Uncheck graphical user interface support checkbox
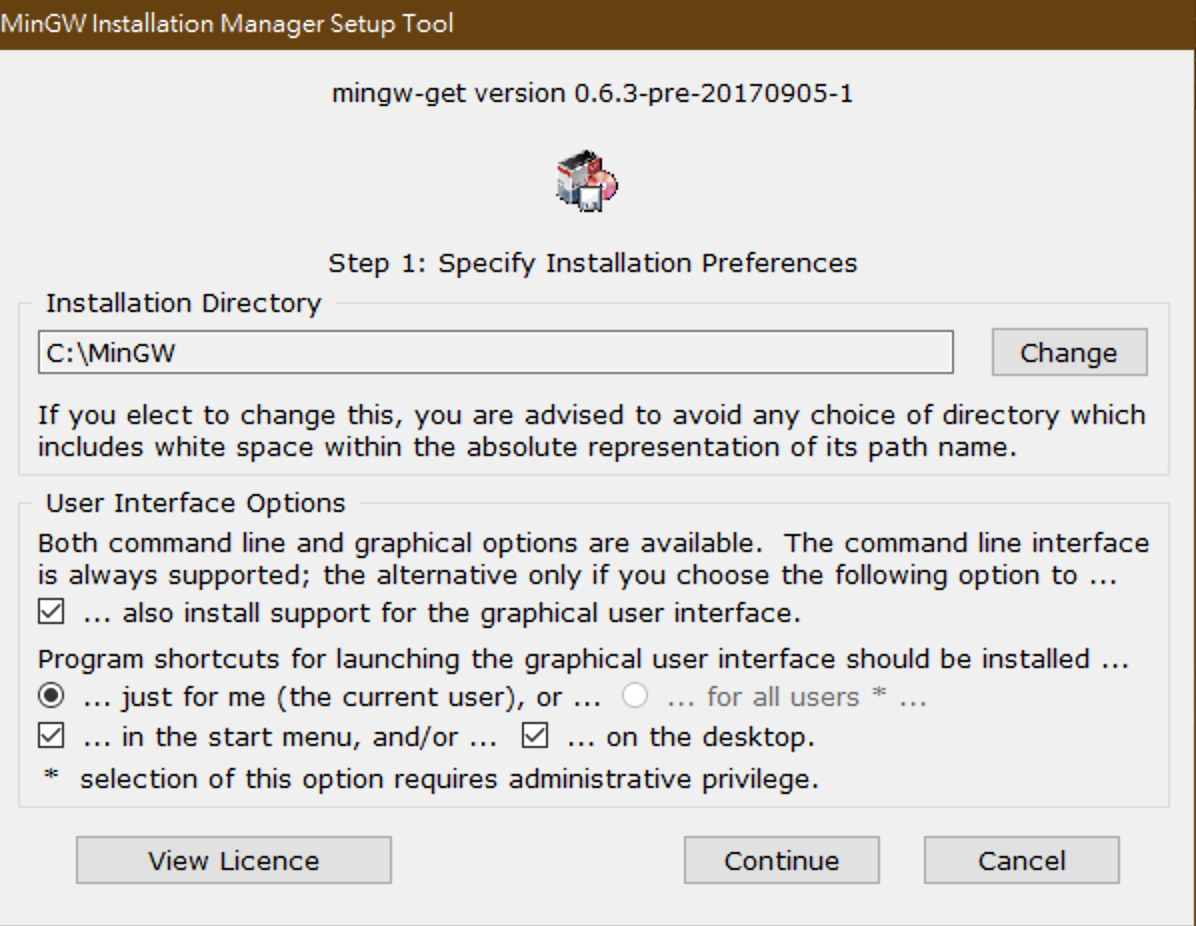The width and height of the screenshot is (1196, 926). (51, 612)
